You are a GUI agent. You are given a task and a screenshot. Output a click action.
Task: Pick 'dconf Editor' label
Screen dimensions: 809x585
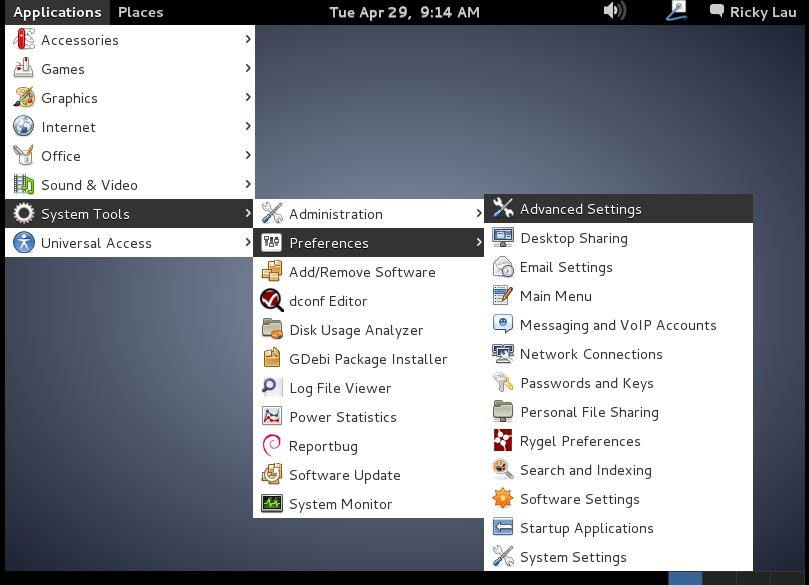tap(328, 301)
